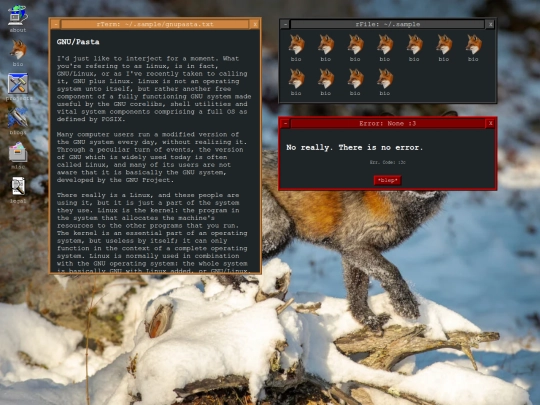Click the rFile: ~/.sample title bar

[x=388, y=24]
